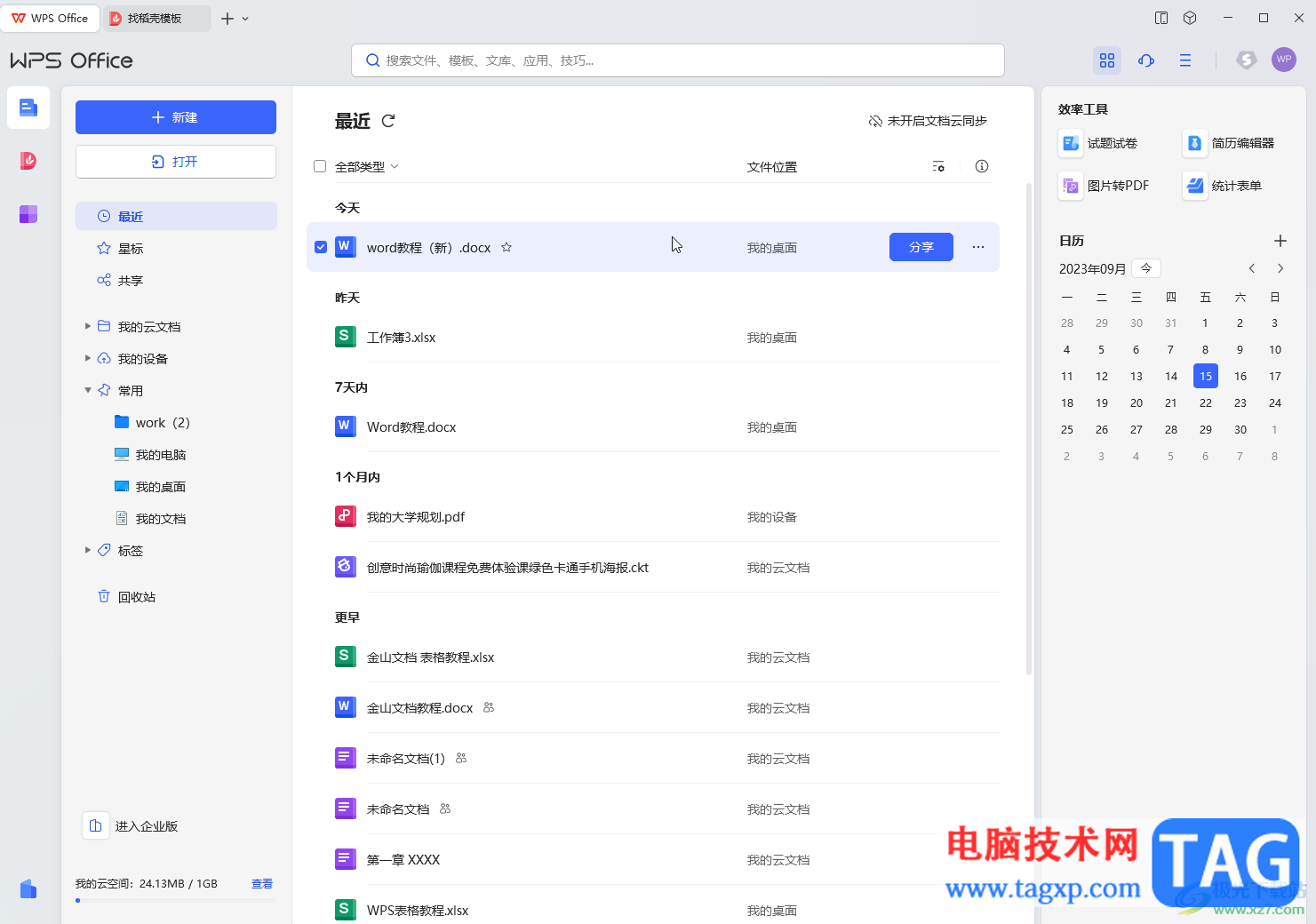Click the file list vertical scrollbar
Screen dimensions: 1316x924
click(x=1029, y=429)
